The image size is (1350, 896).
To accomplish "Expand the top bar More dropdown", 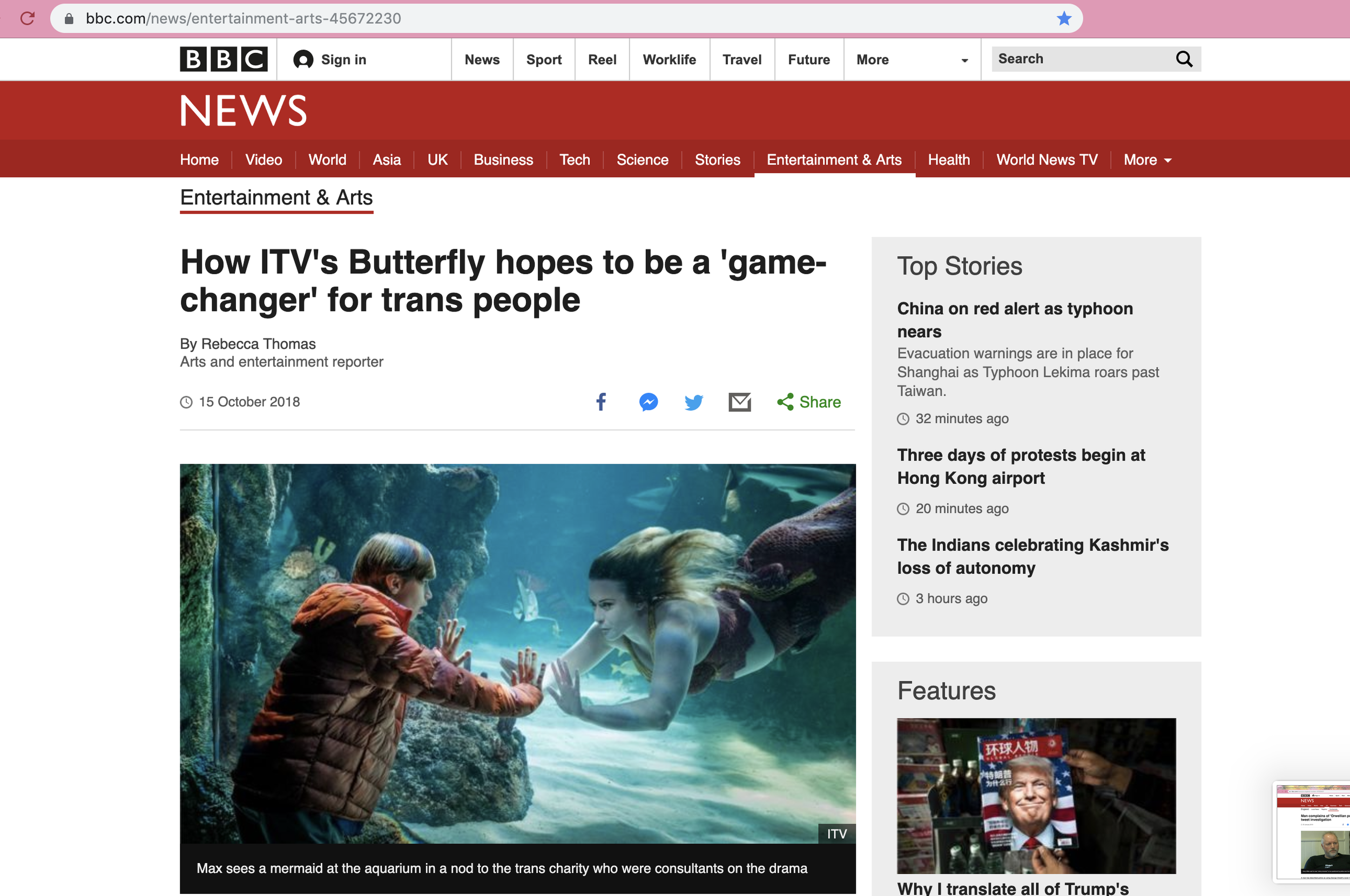I will (x=912, y=59).
